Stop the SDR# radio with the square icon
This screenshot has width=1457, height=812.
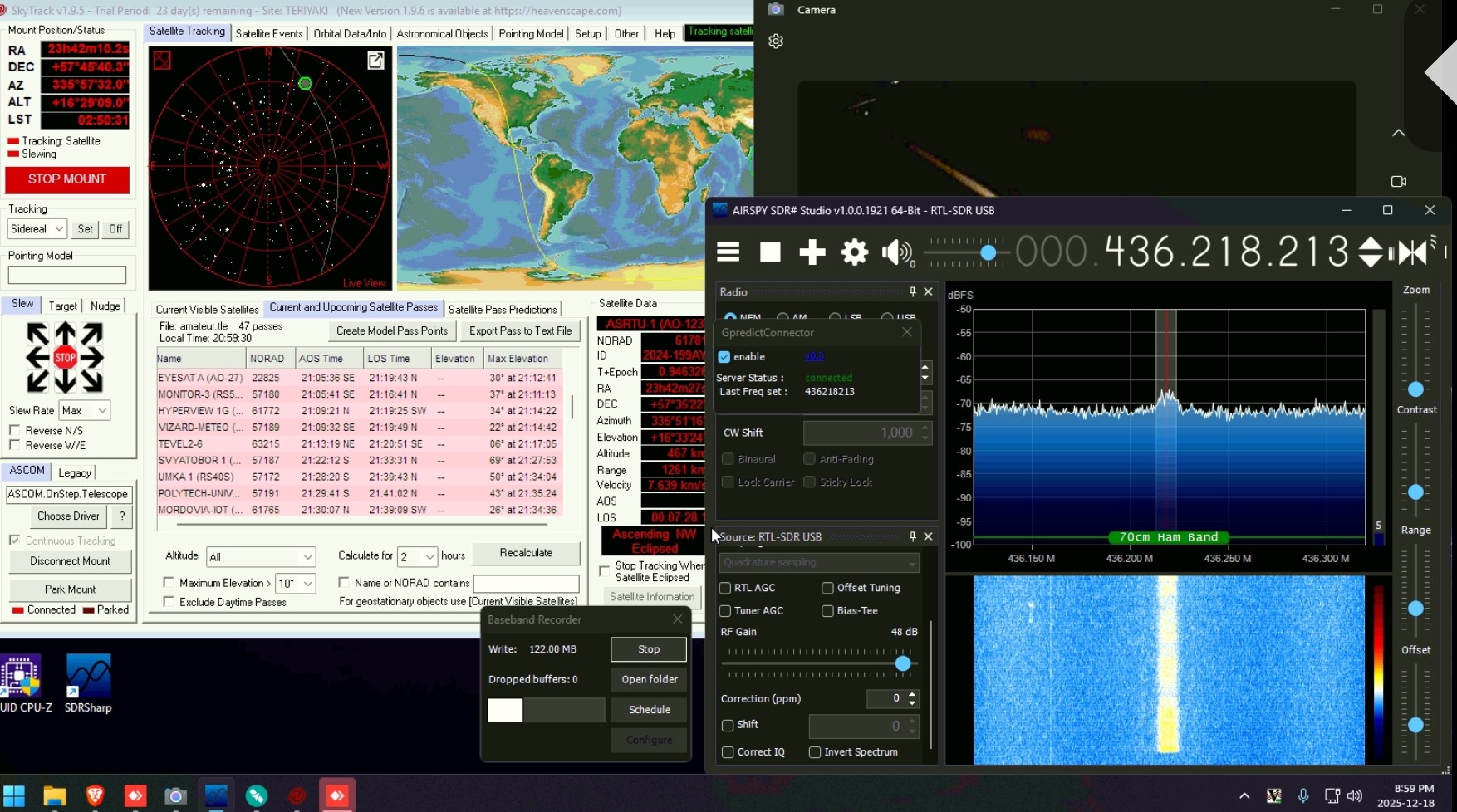[x=770, y=252]
